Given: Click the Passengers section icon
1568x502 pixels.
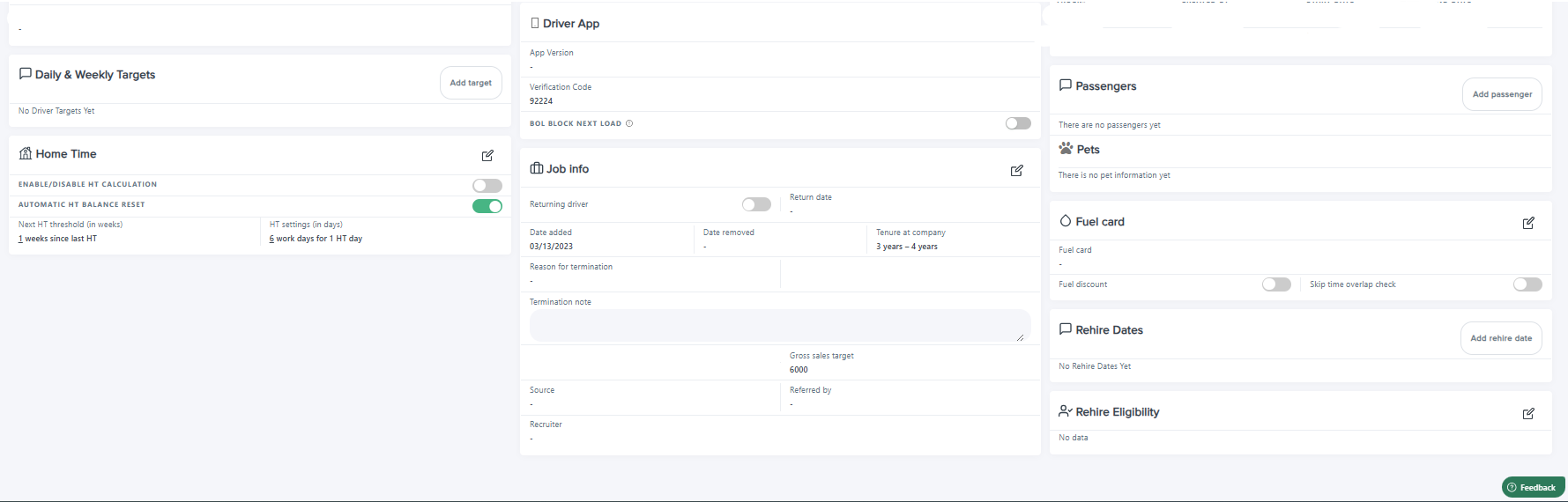Looking at the screenshot, I should [1066, 85].
